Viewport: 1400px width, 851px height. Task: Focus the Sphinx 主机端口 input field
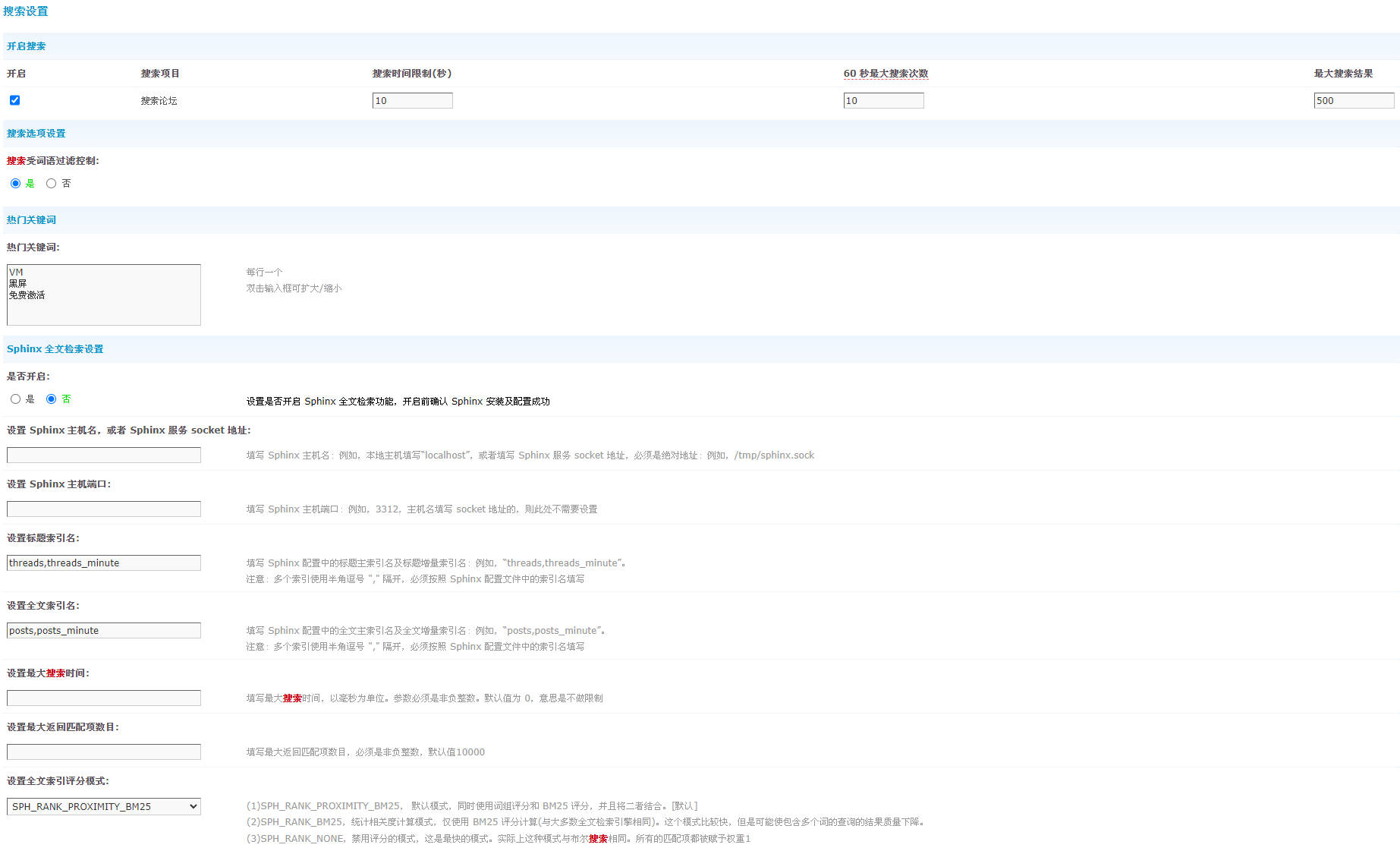coord(103,509)
